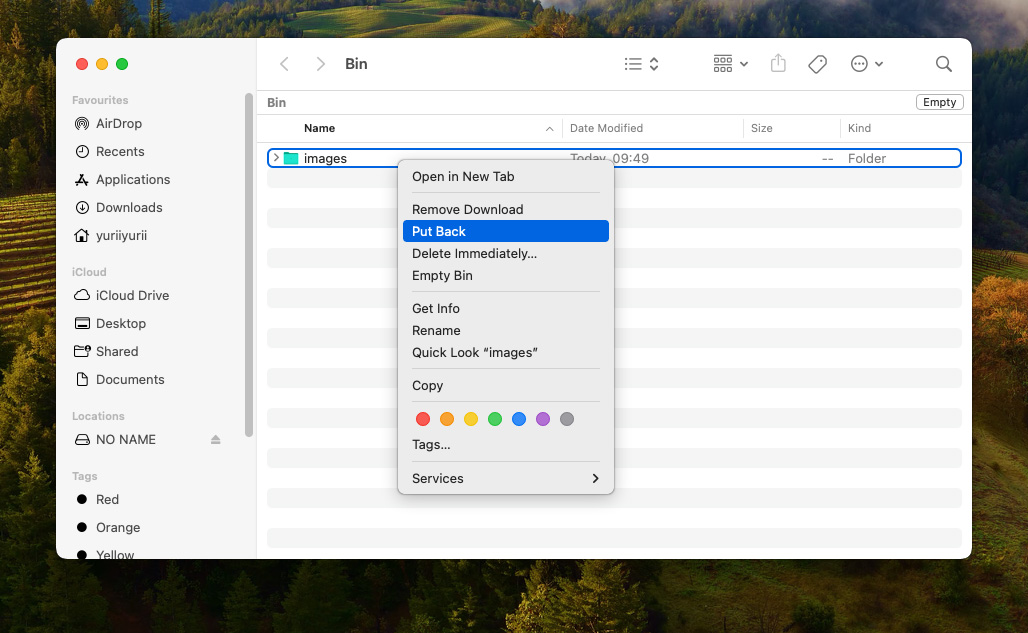Click the back navigation arrow

(x=284, y=63)
